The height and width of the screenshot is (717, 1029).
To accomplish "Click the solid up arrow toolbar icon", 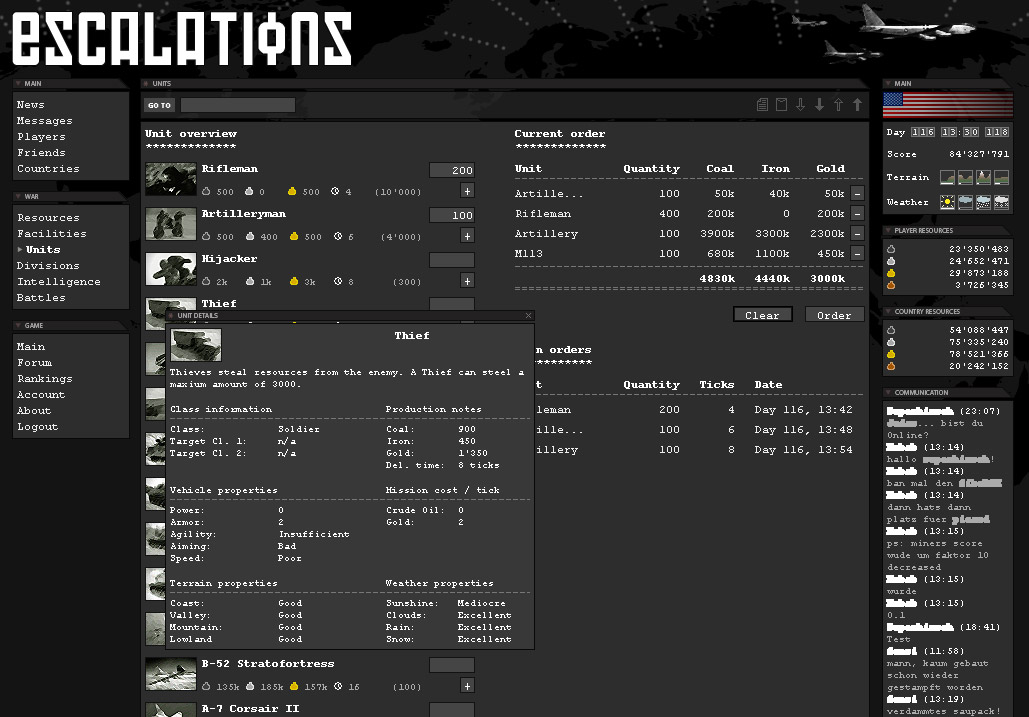I will (857, 105).
